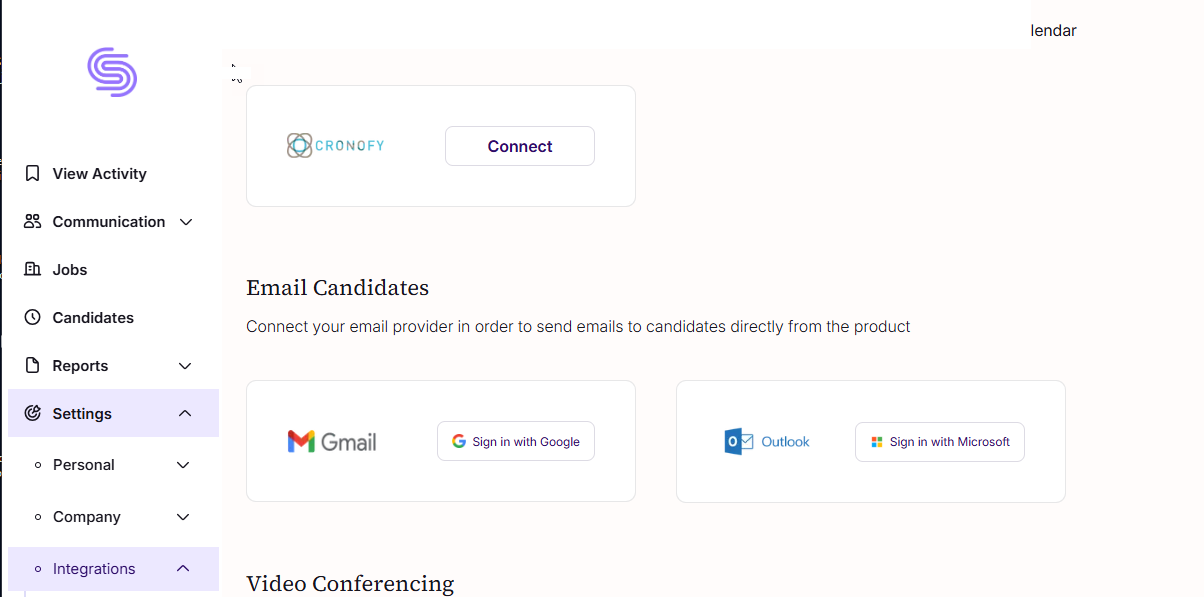The width and height of the screenshot is (1204, 597).
Task: Click the Reports document icon
Action: pyautogui.click(x=33, y=366)
